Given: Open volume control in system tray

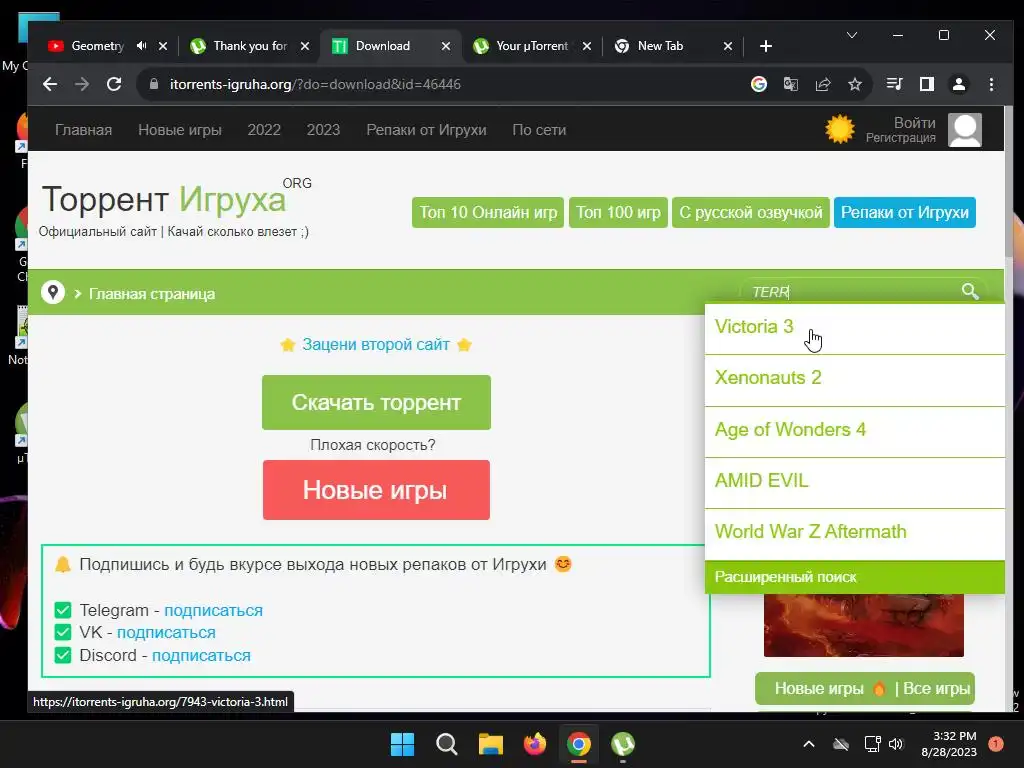Looking at the screenshot, I should 896,744.
